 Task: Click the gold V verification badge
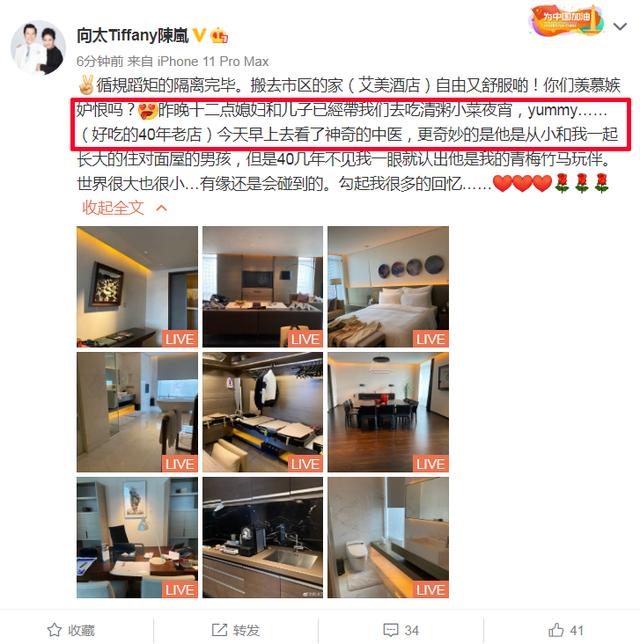tap(199, 35)
